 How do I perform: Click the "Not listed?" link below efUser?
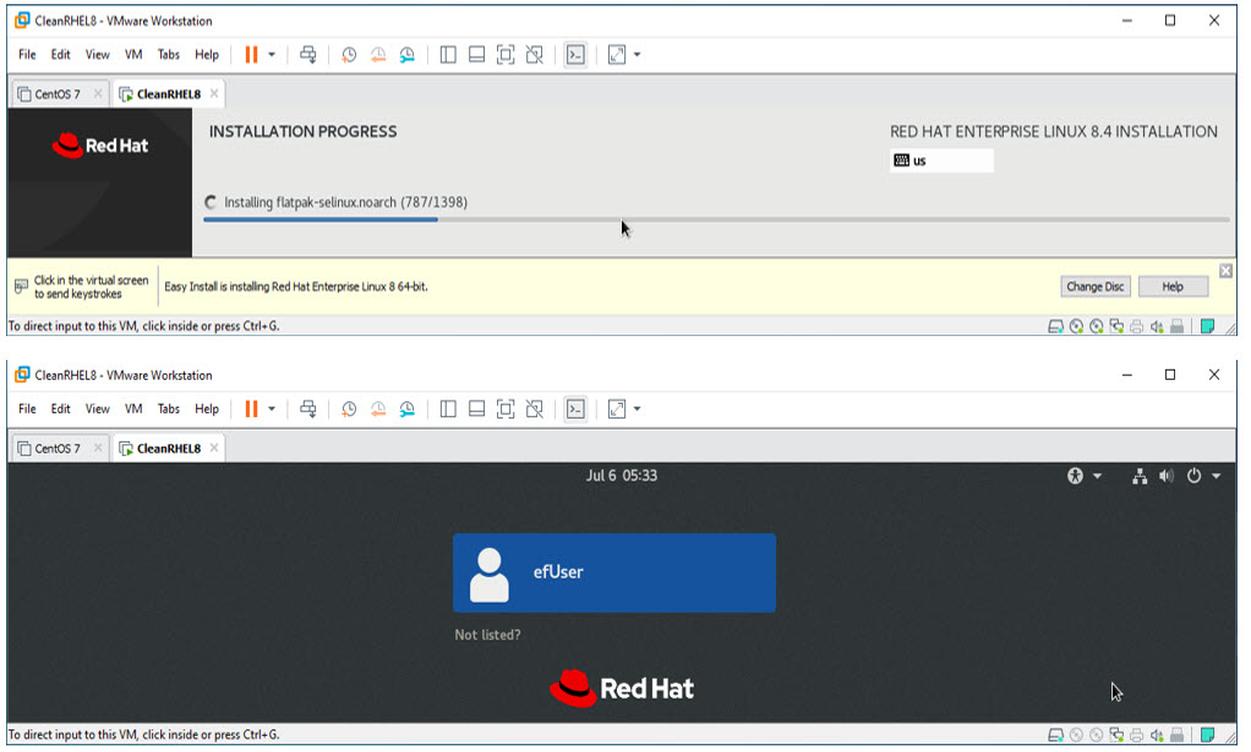pyautogui.click(x=487, y=635)
